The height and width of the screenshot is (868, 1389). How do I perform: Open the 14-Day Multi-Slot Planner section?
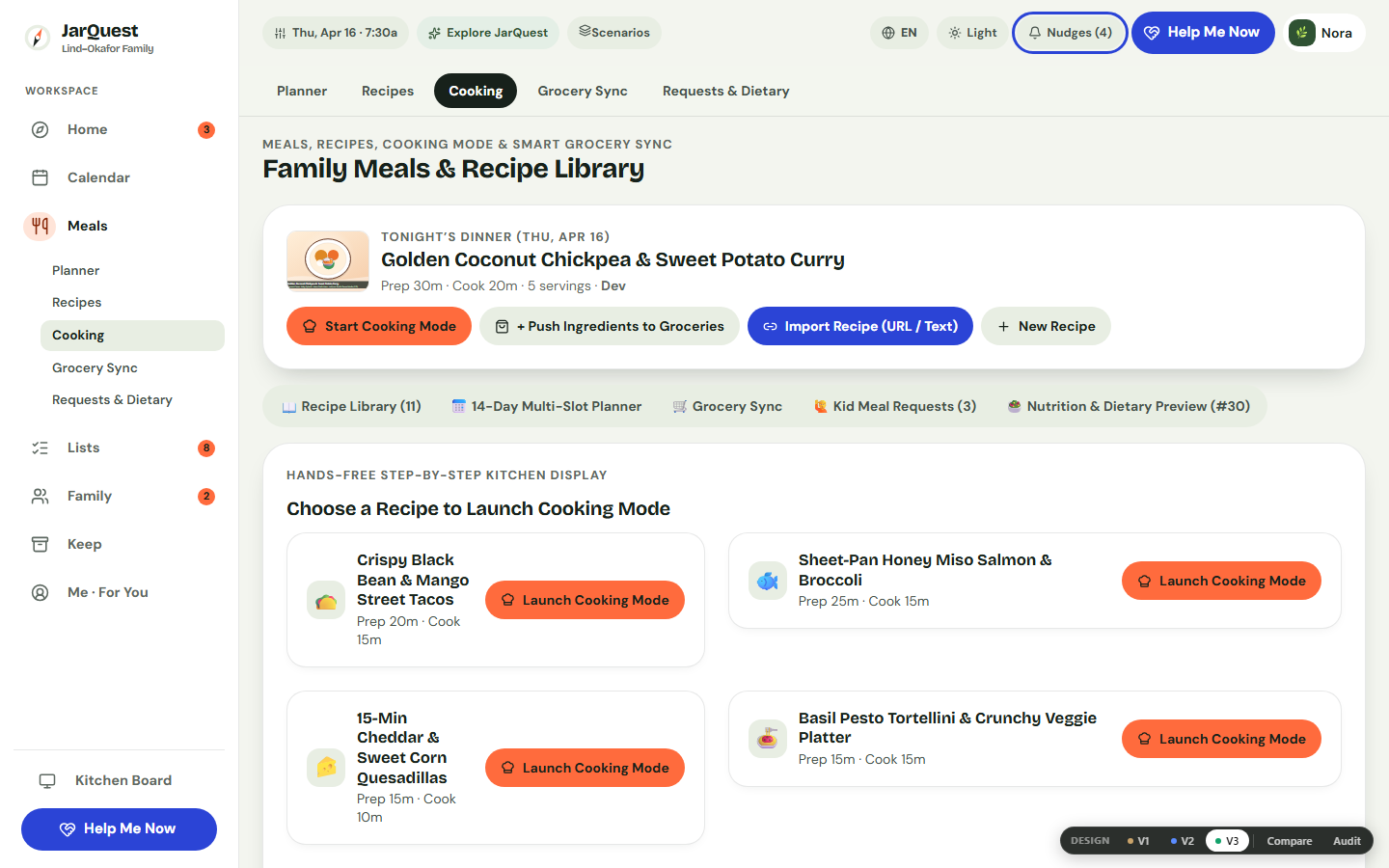pos(547,406)
